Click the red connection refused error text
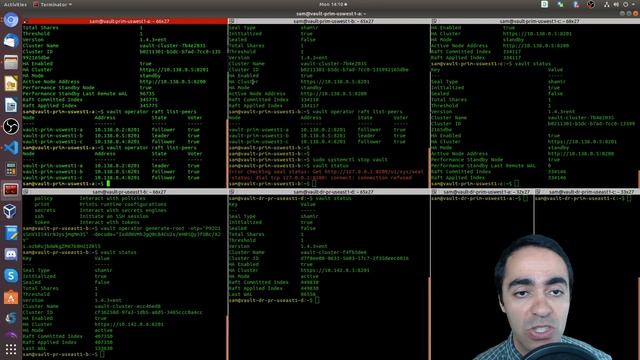 tap(326, 175)
